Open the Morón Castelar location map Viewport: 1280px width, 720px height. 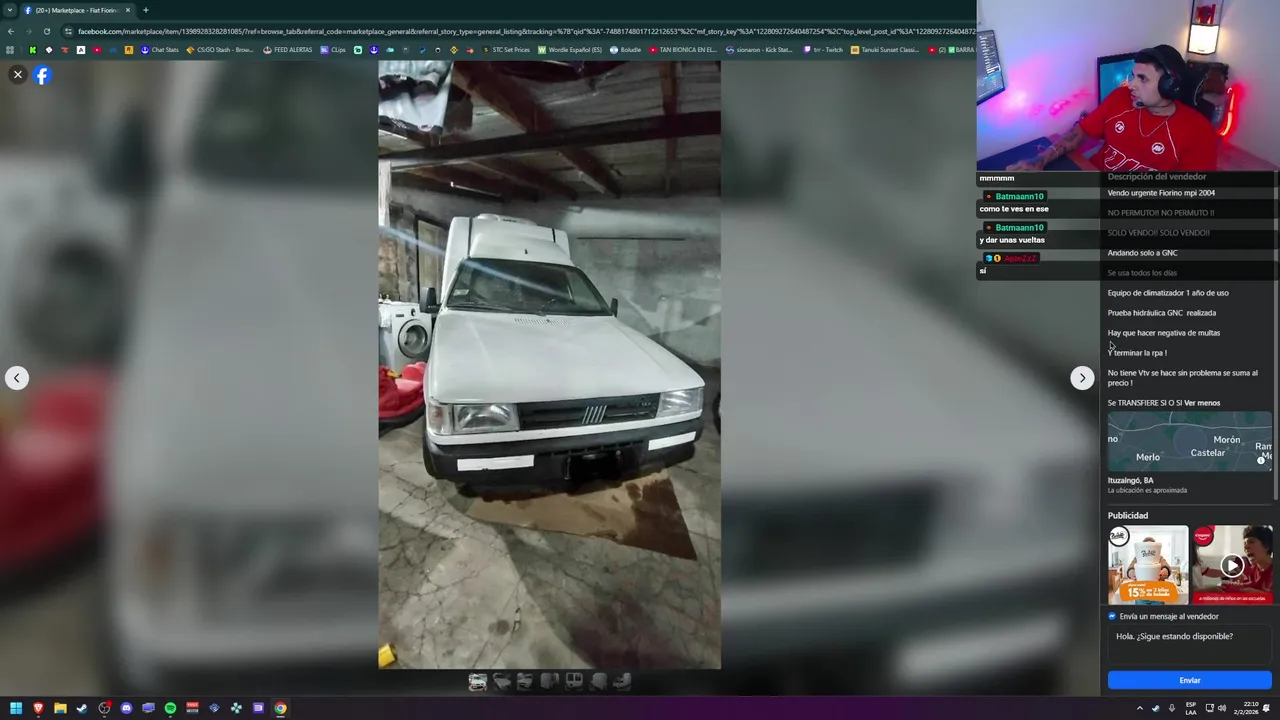(x=1189, y=441)
